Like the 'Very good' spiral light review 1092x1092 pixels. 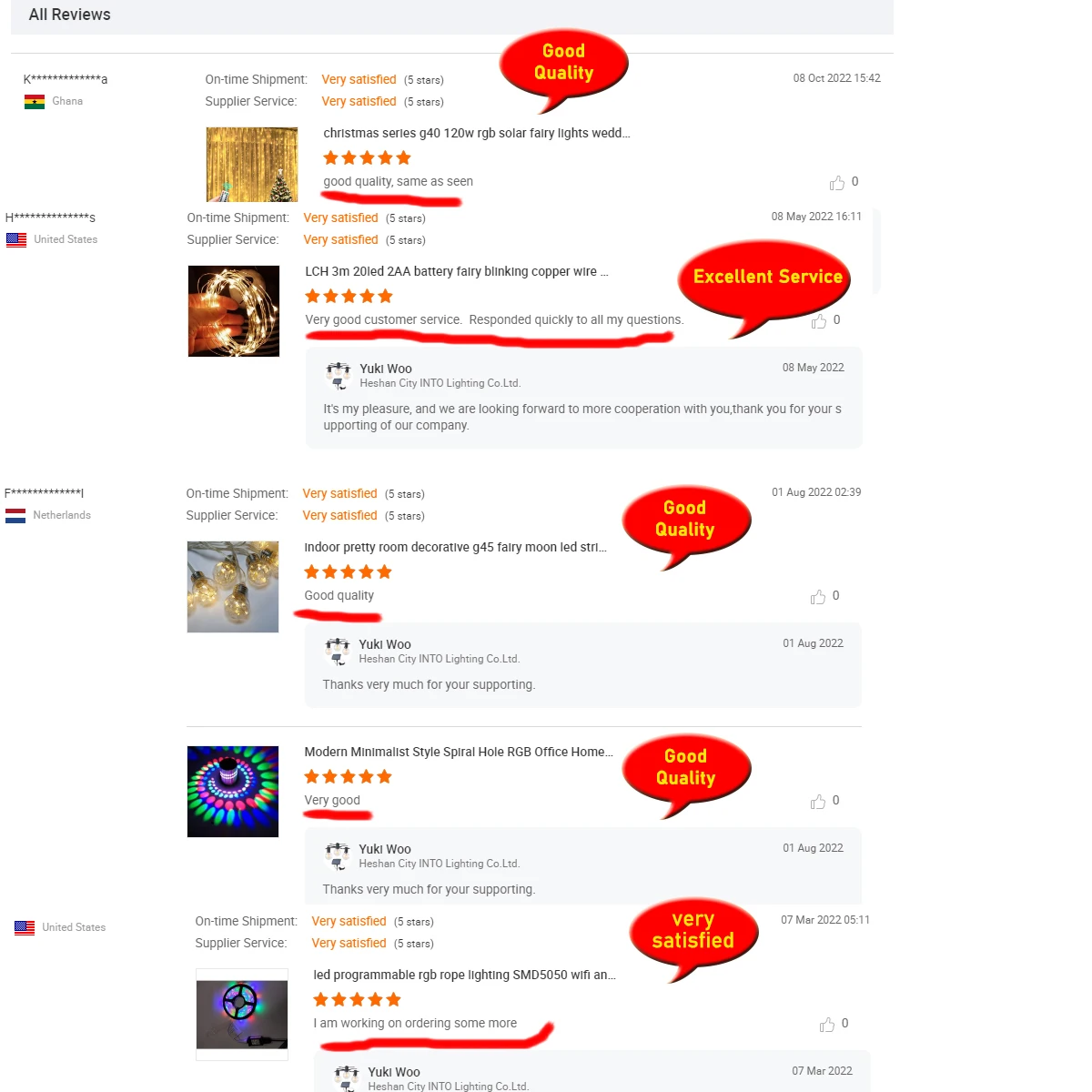pyautogui.click(x=818, y=802)
